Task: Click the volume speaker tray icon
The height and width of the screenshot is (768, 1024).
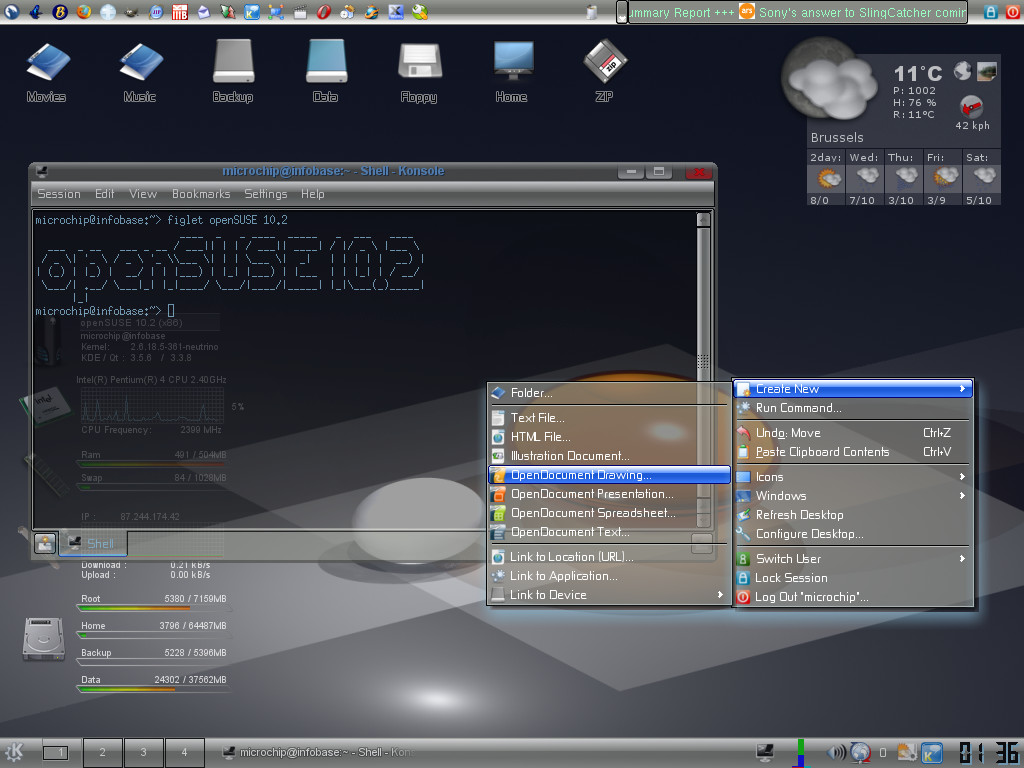Action: click(836, 753)
